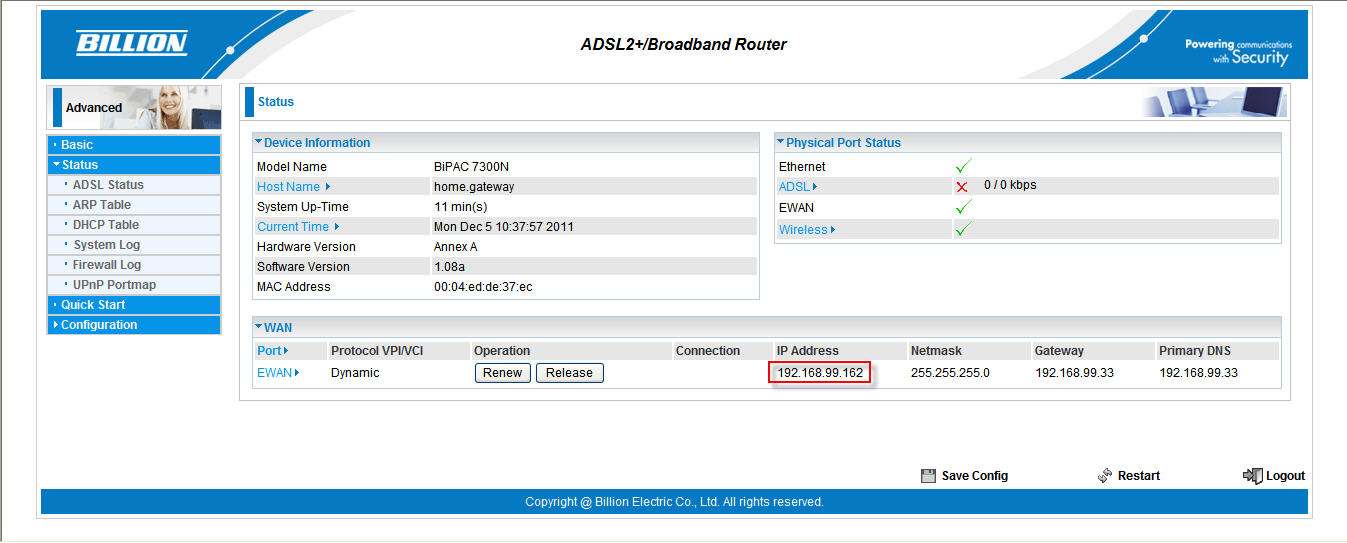Screen dimensions: 1347x543
Task: Click the Restart icon
Action: pyautogui.click(x=1105, y=476)
